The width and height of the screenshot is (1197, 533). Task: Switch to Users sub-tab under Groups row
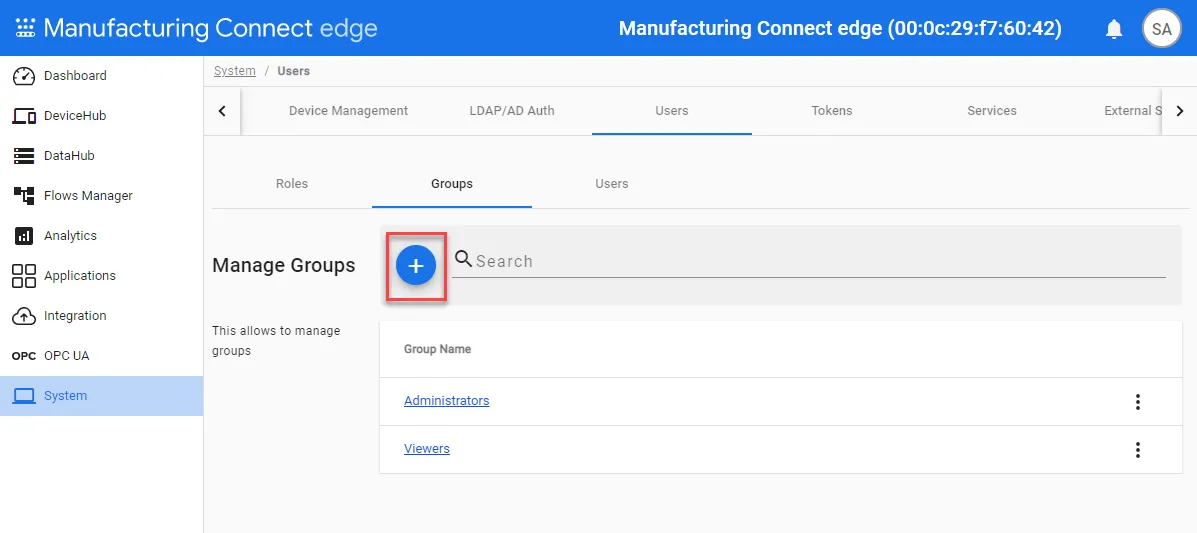(611, 184)
